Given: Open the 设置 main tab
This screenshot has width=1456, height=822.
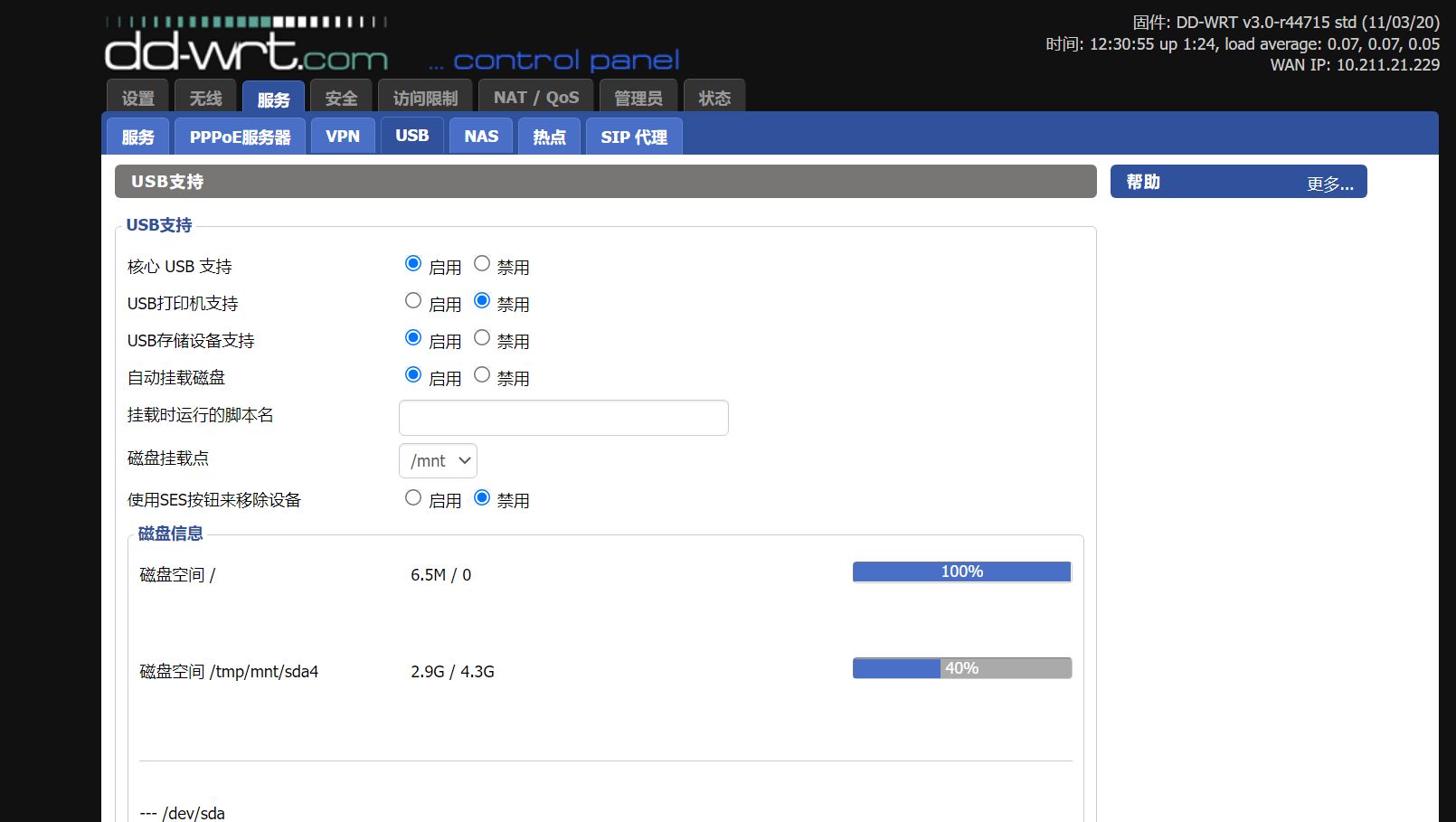Looking at the screenshot, I should coord(138,98).
